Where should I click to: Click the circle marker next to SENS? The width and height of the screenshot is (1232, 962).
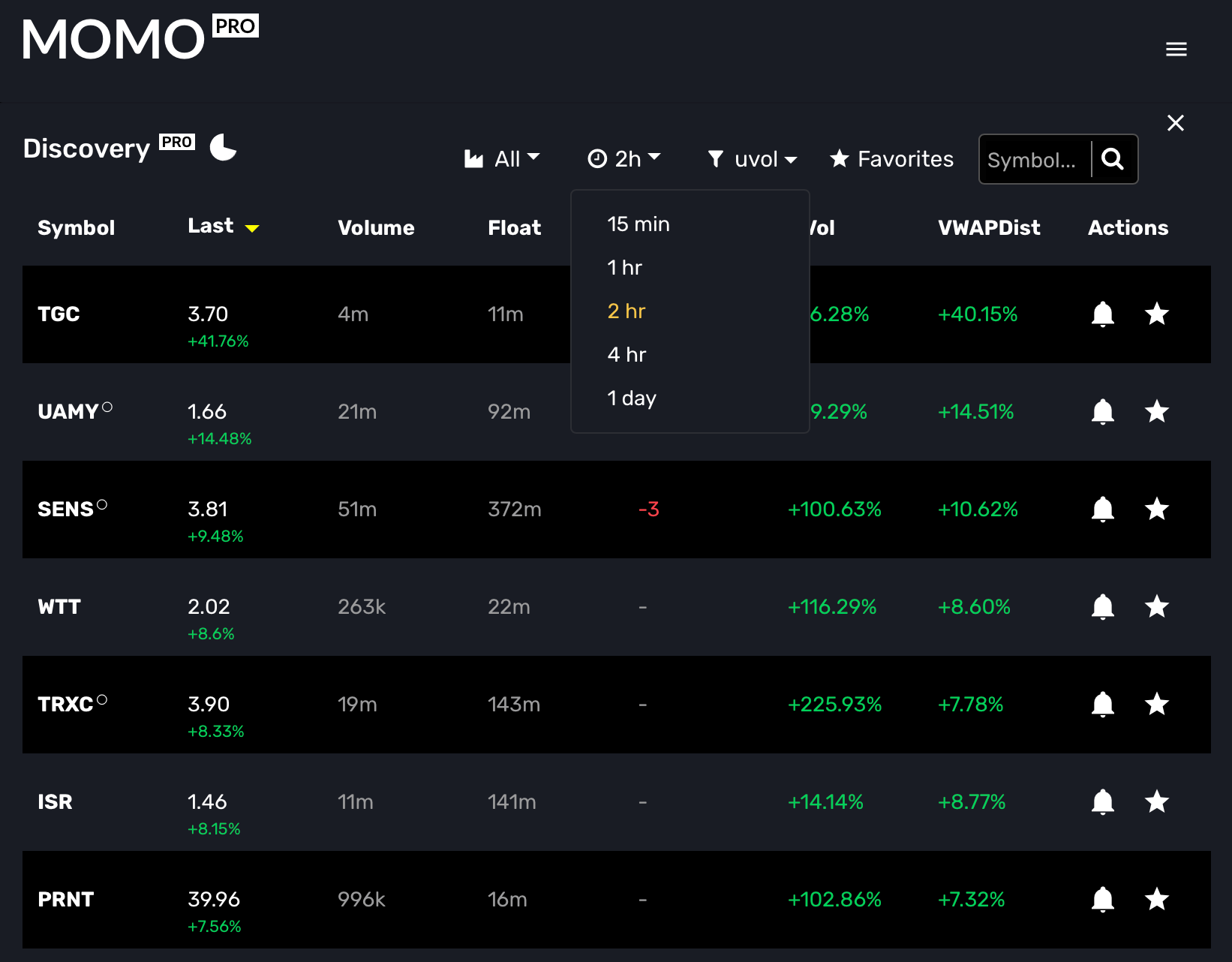pyautogui.click(x=102, y=504)
